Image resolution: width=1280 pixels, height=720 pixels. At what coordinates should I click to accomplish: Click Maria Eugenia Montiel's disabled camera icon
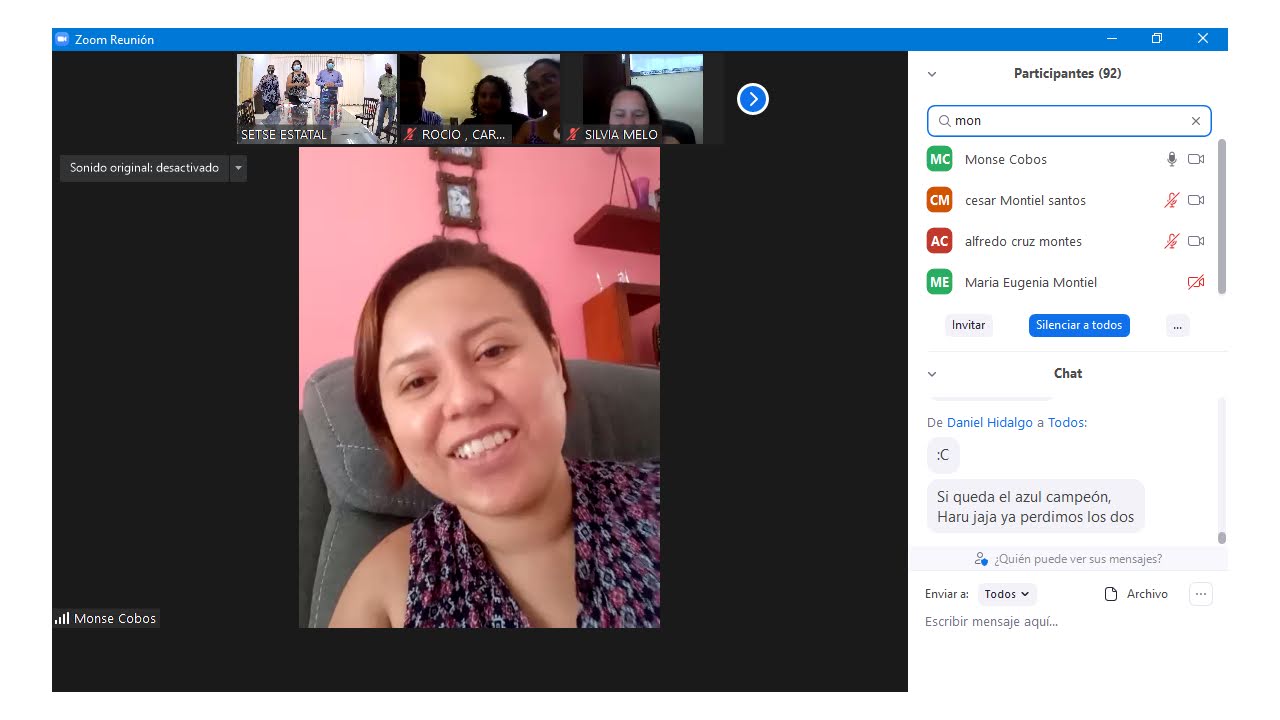(x=1196, y=282)
